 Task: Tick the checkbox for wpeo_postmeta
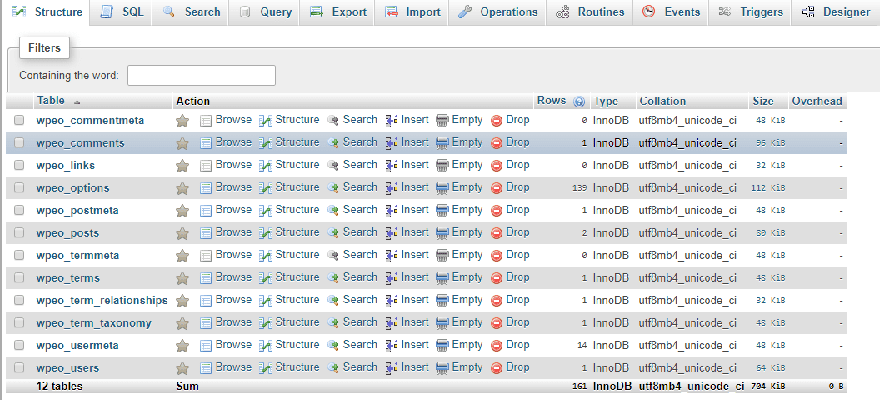19,210
